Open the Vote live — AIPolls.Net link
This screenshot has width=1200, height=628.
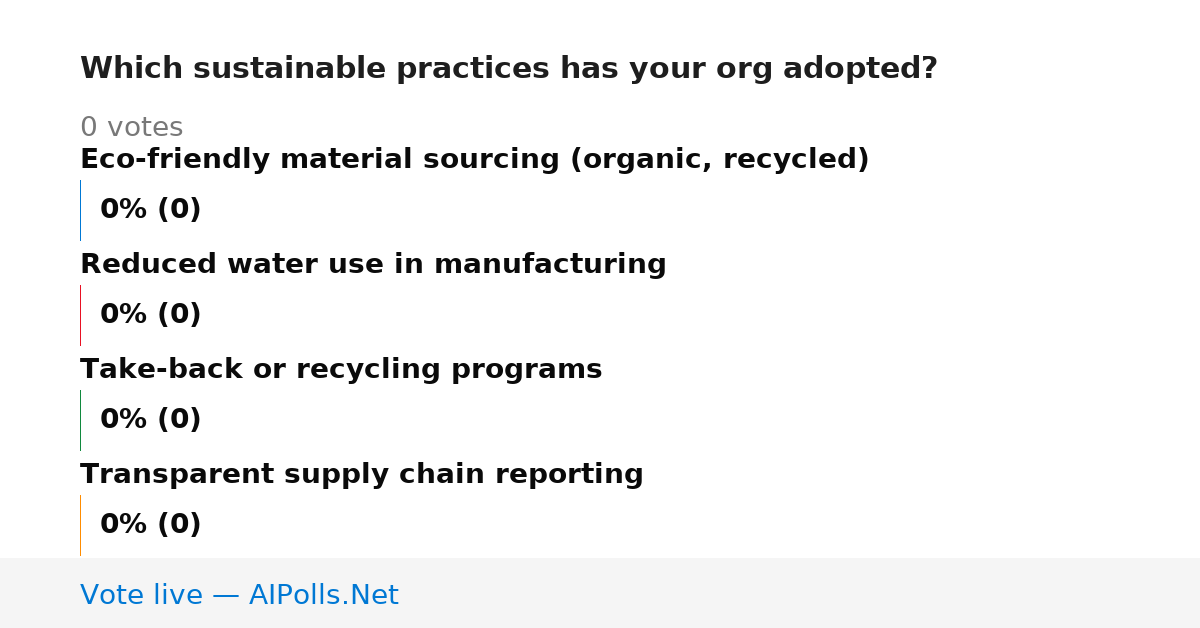(x=239, y=595)
